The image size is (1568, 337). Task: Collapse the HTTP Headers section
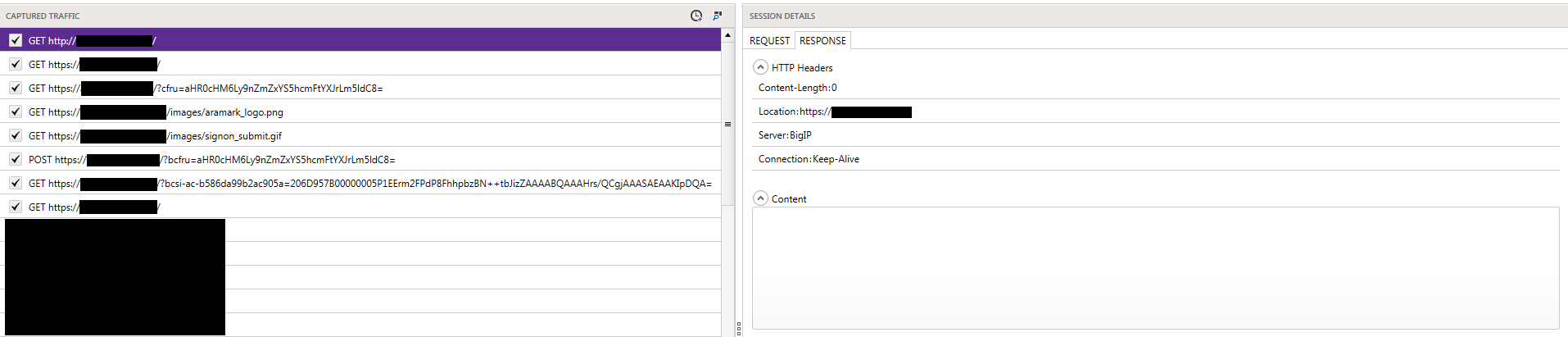tap(760, 67)
